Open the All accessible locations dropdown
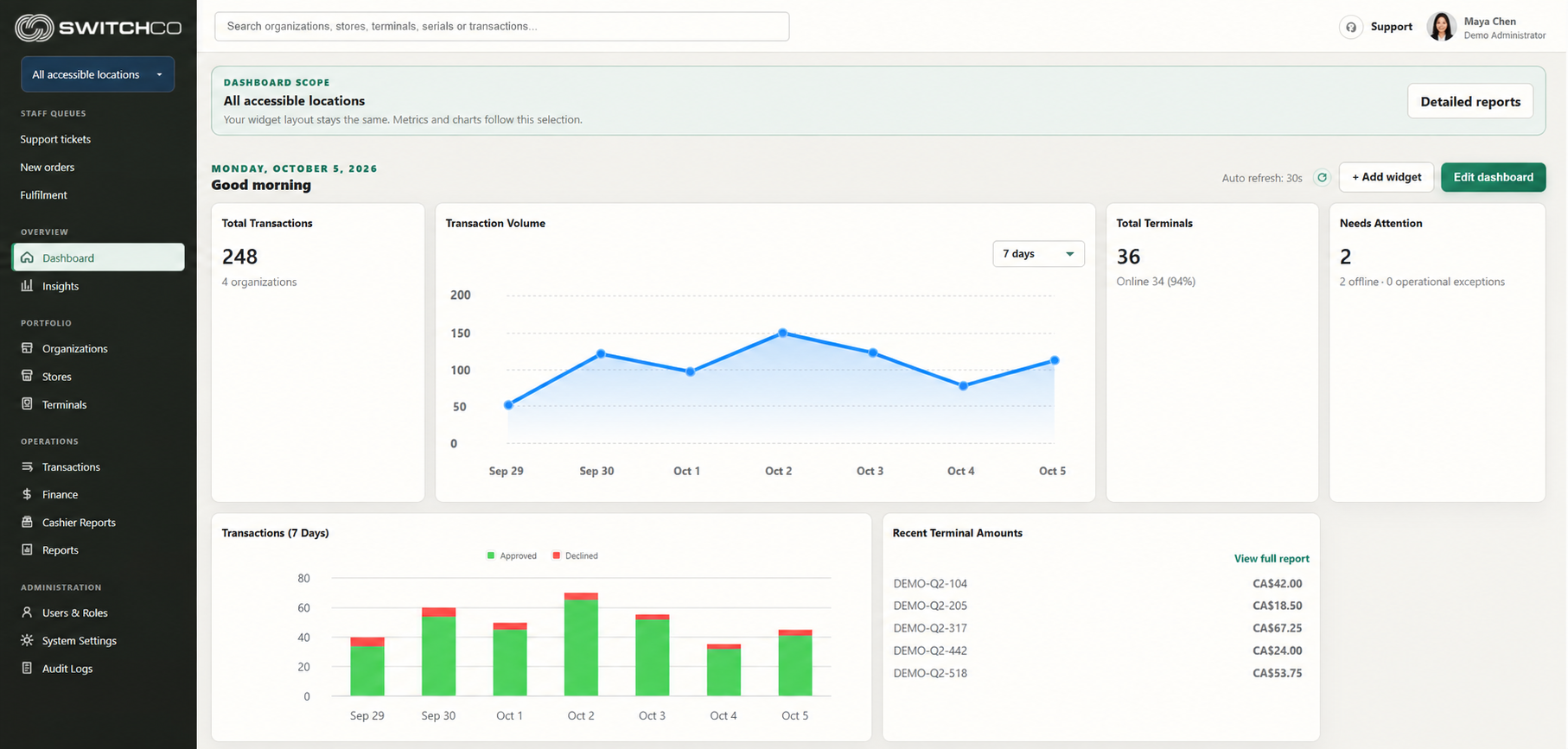Screen dimensions: 1568x749 [98, 74]
